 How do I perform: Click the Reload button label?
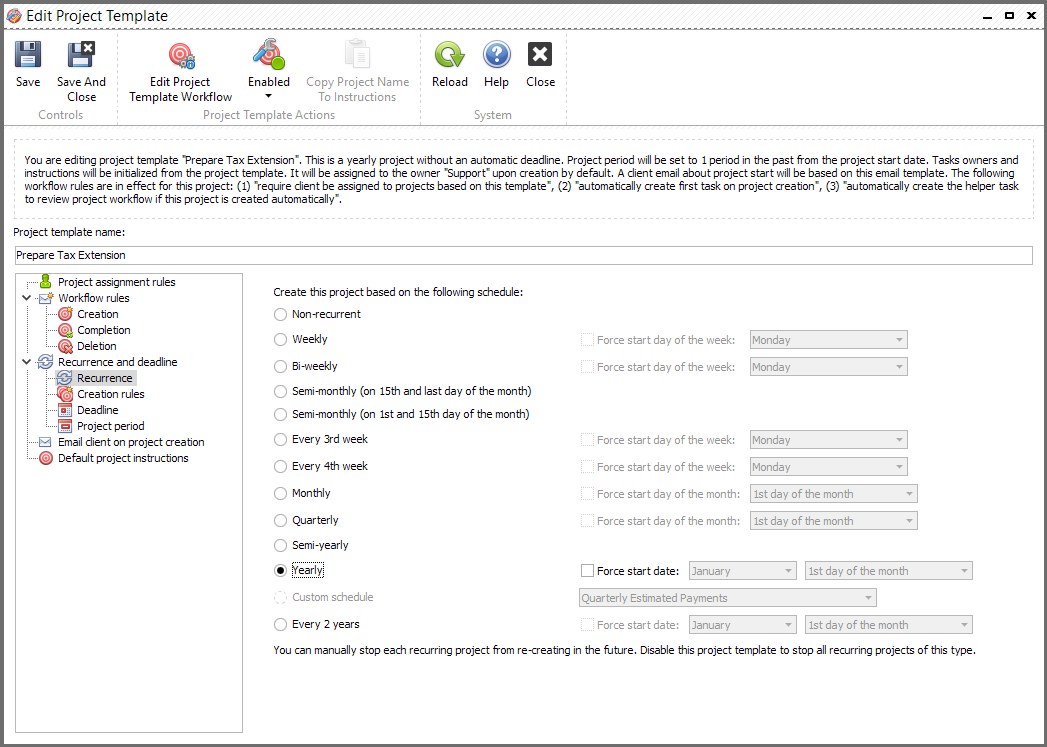[x=449, y=81]
